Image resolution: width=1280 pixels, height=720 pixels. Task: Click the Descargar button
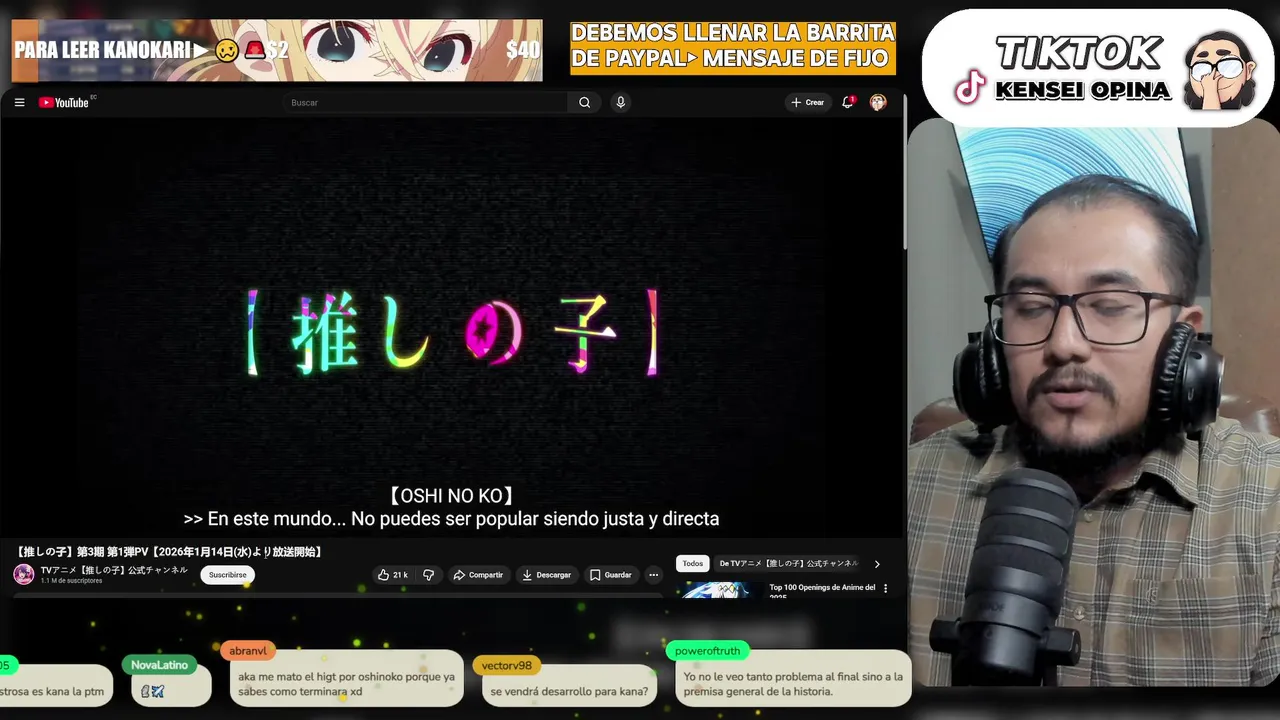pos(547,575)
